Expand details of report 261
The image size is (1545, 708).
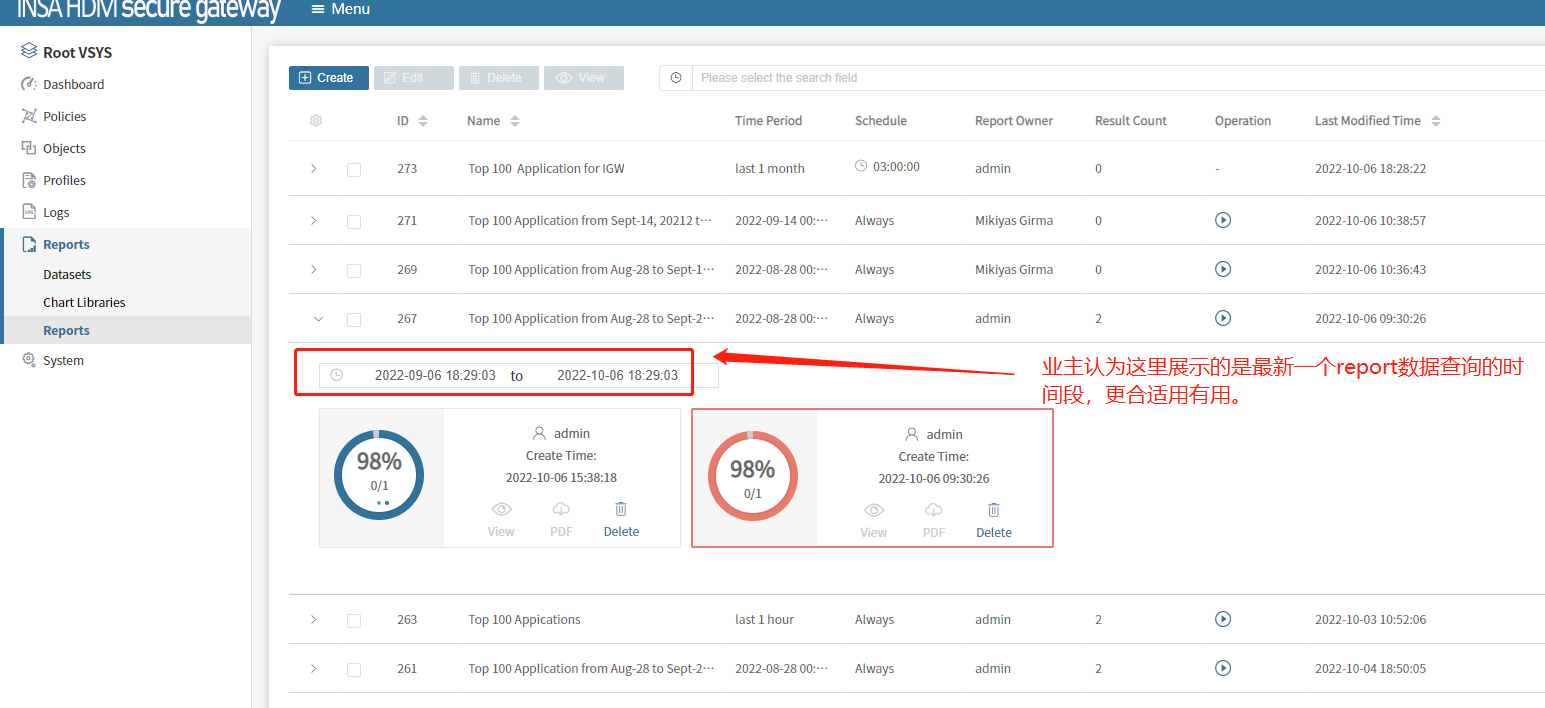pos(314,668)
